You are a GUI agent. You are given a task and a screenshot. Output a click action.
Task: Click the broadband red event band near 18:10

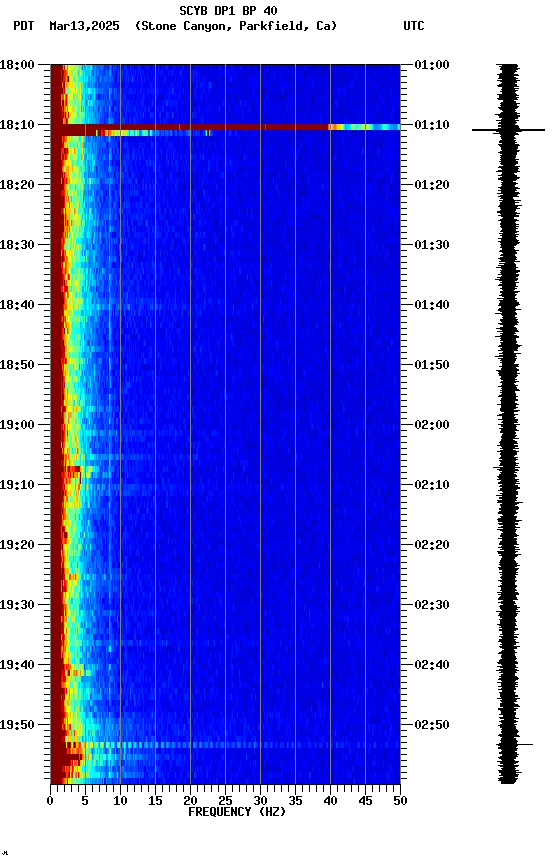coord(226,129)
